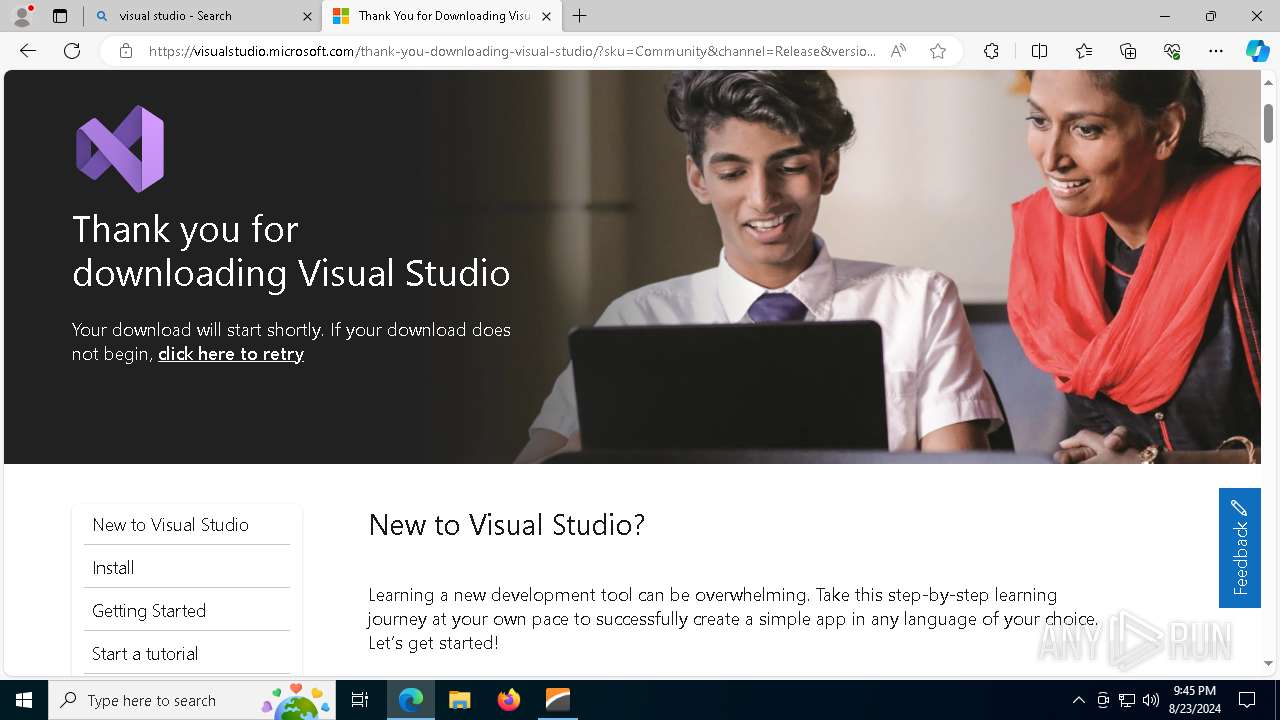Open the Extensions puzzle icon

click(x=991, y=51)
